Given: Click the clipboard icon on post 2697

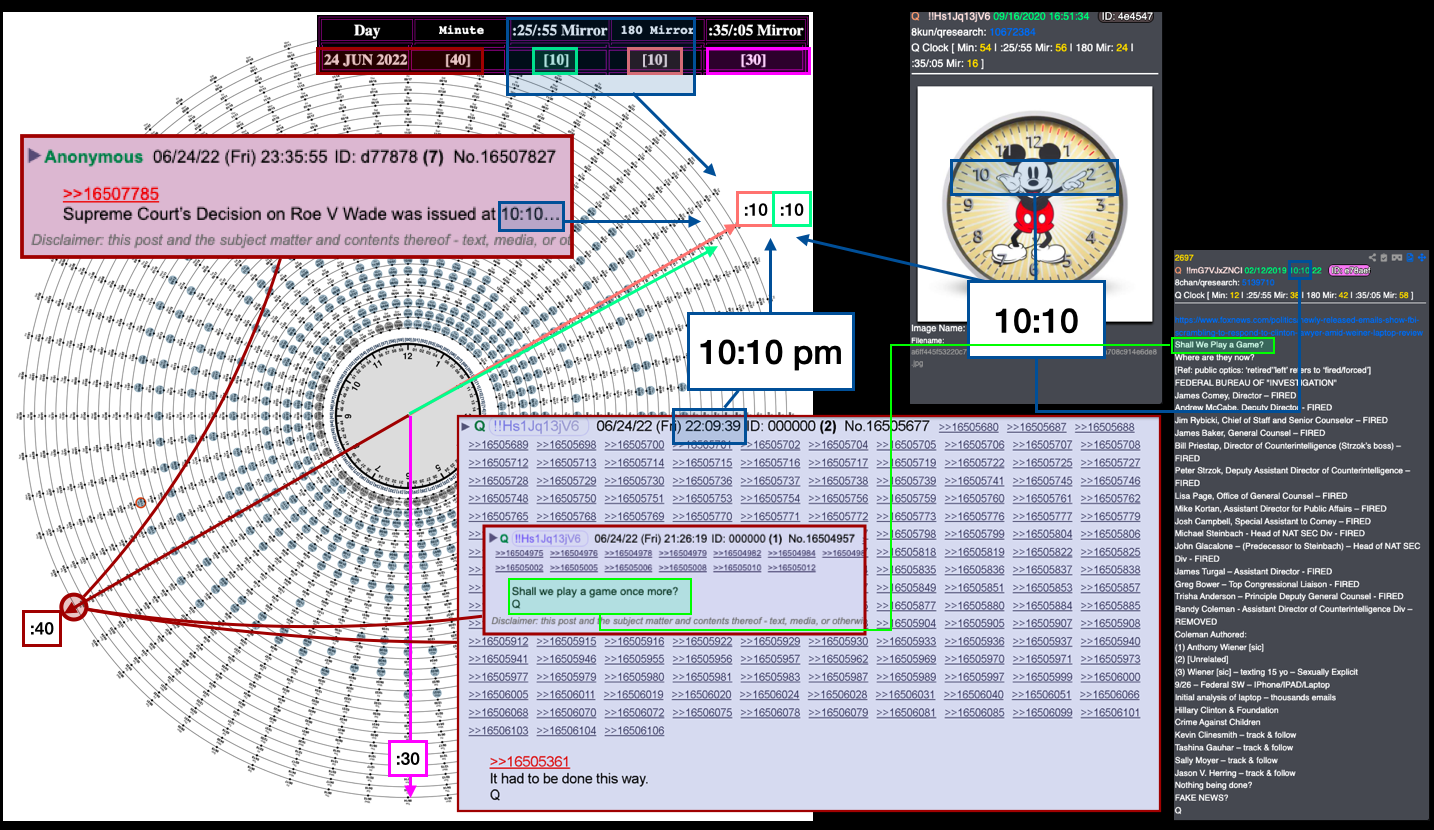Looking at the screenshot, I should (1384, 258).
